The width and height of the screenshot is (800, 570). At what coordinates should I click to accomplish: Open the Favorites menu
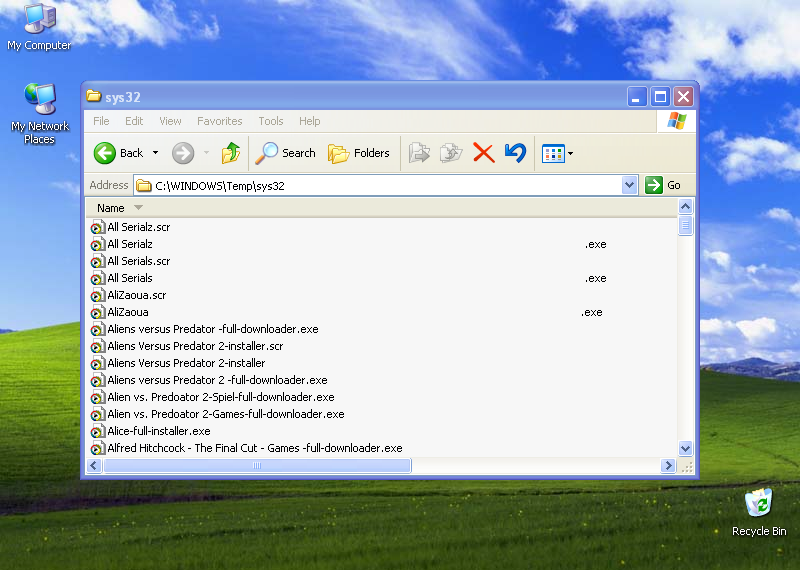[x=220, y=121]
